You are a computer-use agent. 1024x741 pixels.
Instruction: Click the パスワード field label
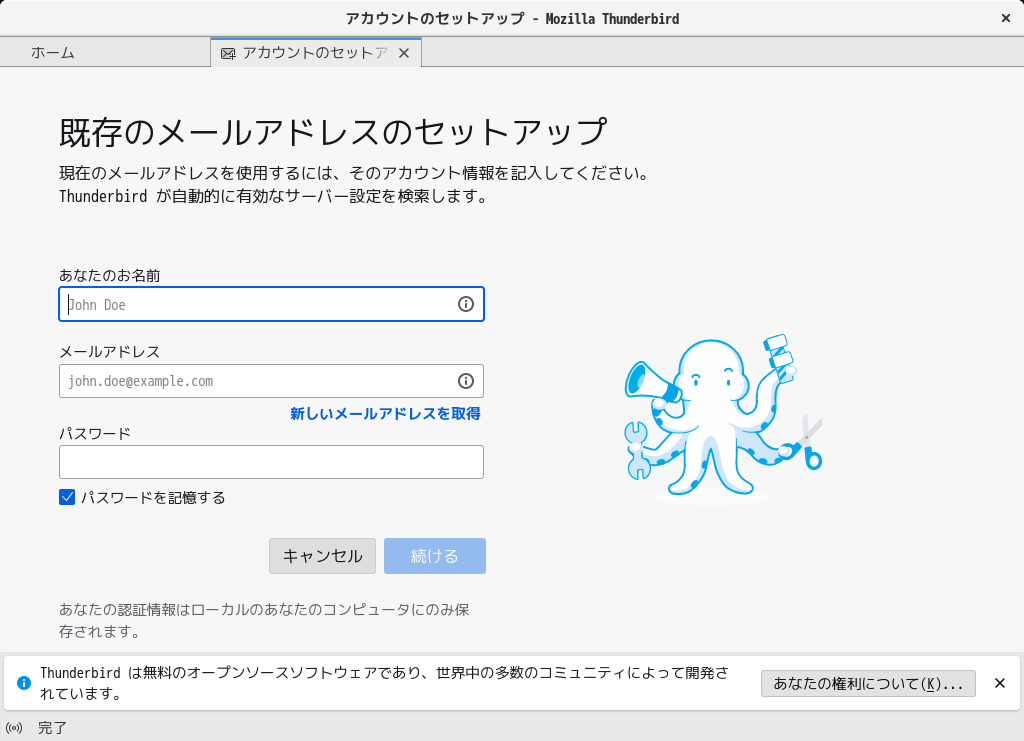click(x=95, y=434)
